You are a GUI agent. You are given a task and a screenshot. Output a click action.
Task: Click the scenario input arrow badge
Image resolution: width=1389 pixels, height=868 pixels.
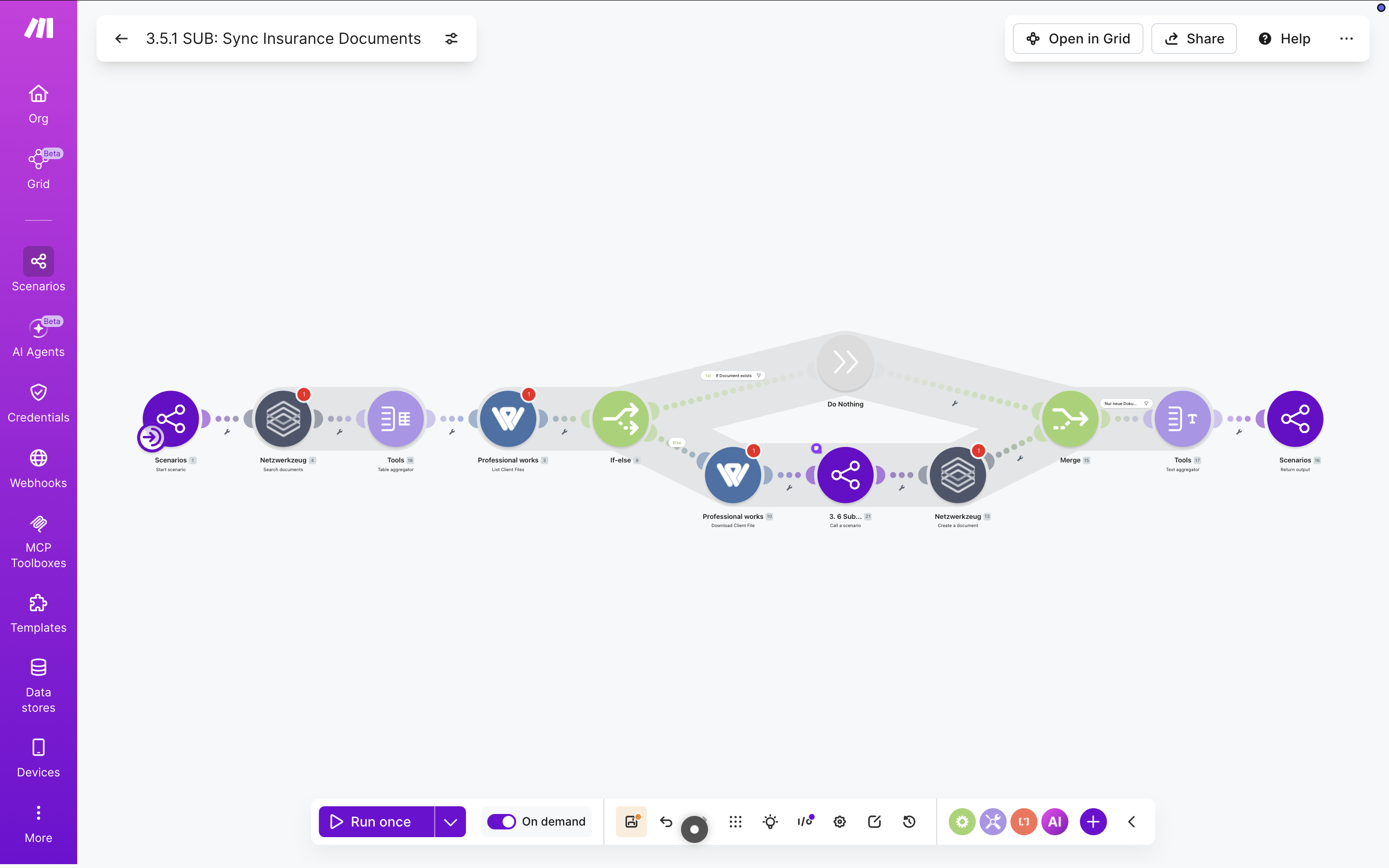point(151,437)
